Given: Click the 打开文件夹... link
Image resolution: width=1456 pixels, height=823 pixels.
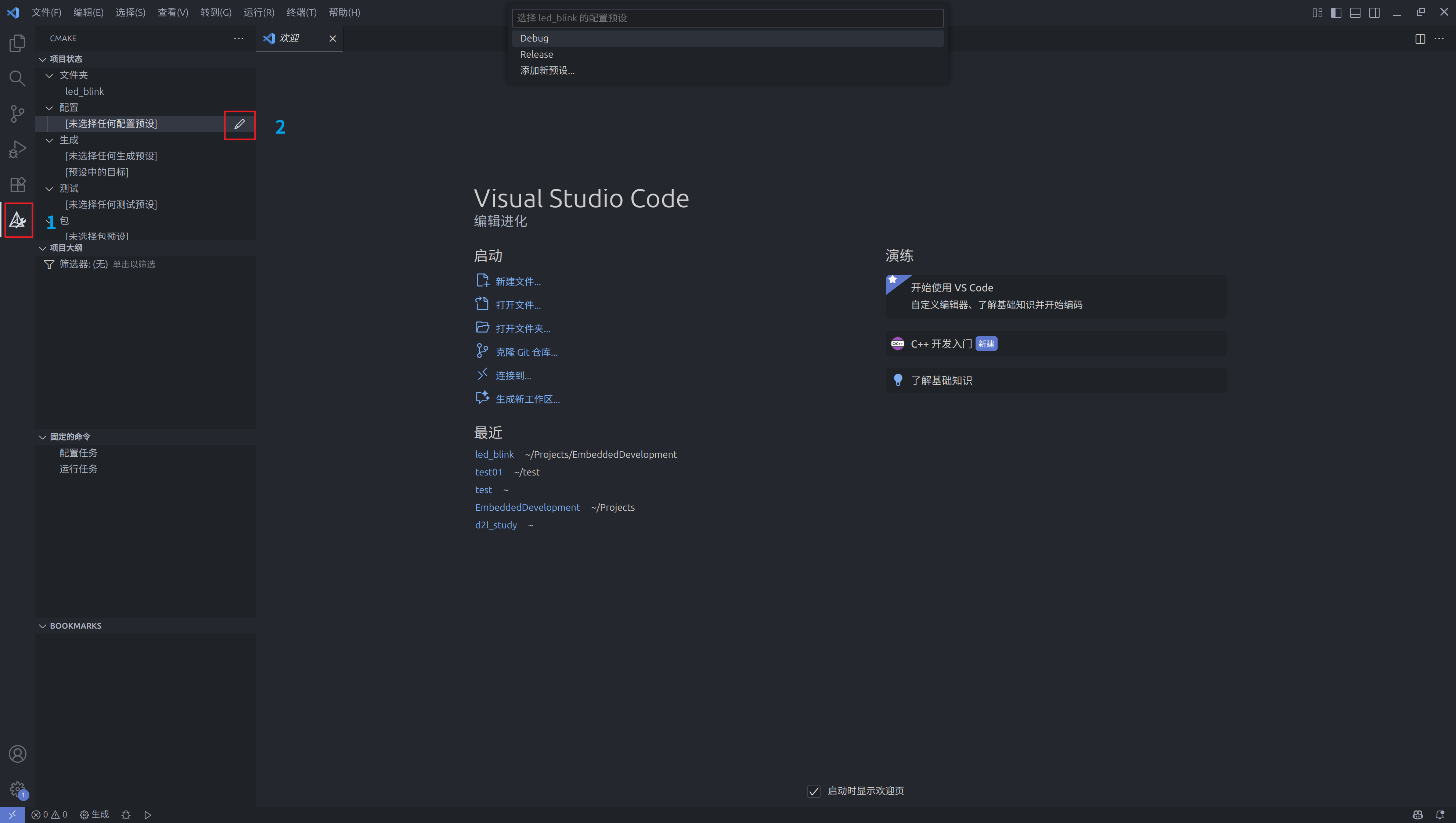Looking at the screenshot, I should click(522, 328).
